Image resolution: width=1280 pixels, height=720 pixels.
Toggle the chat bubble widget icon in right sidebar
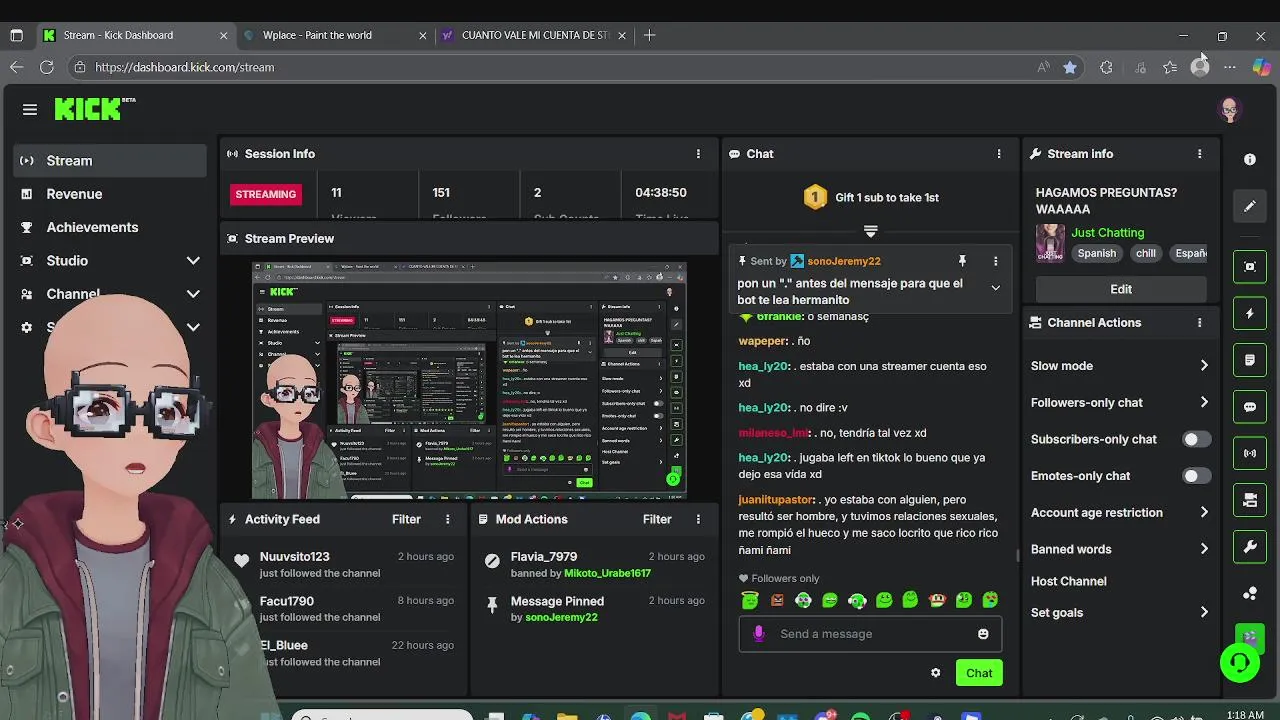pyautogui.click(x=1250, y=407)
